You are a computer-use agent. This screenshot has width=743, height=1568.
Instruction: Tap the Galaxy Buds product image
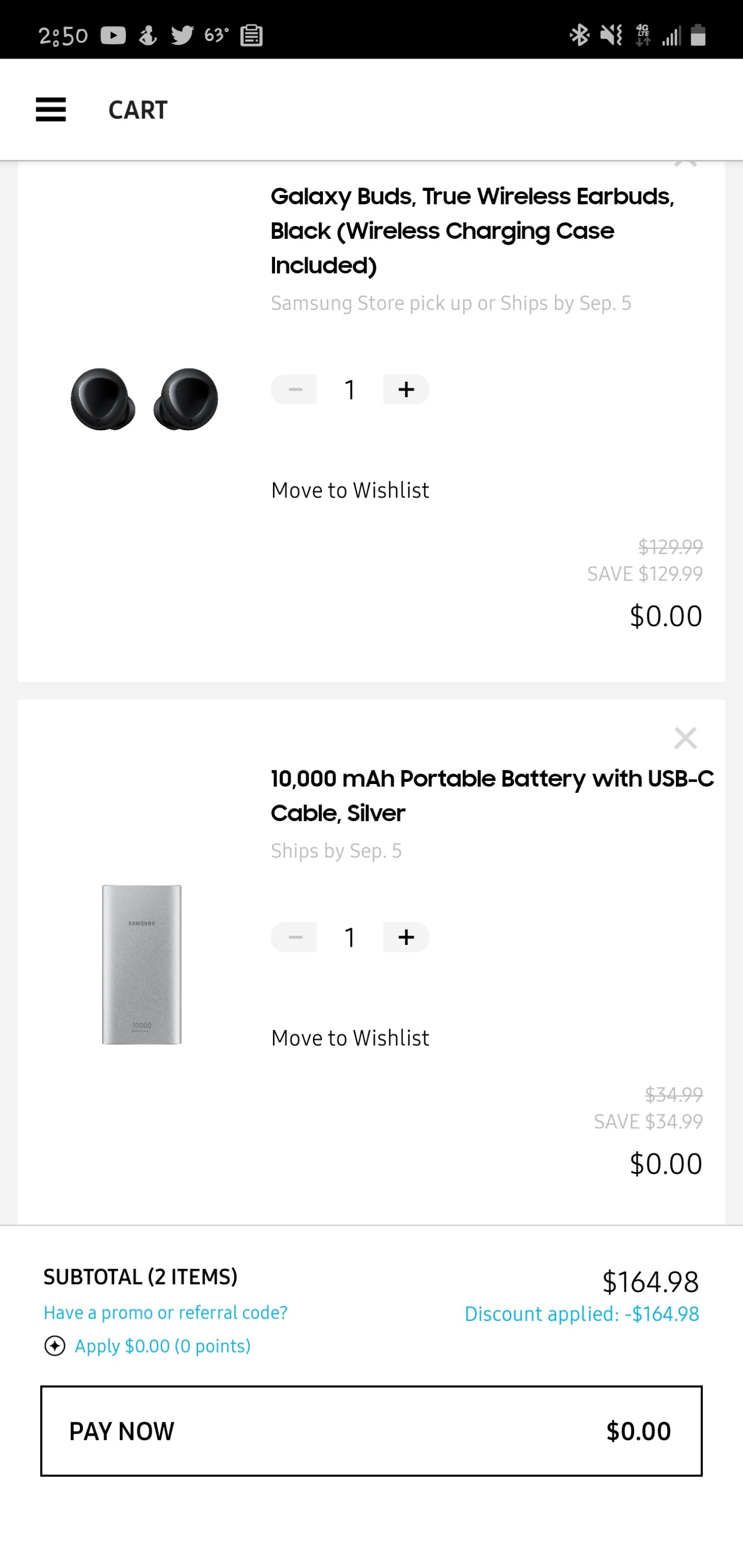tap(144, 399)
